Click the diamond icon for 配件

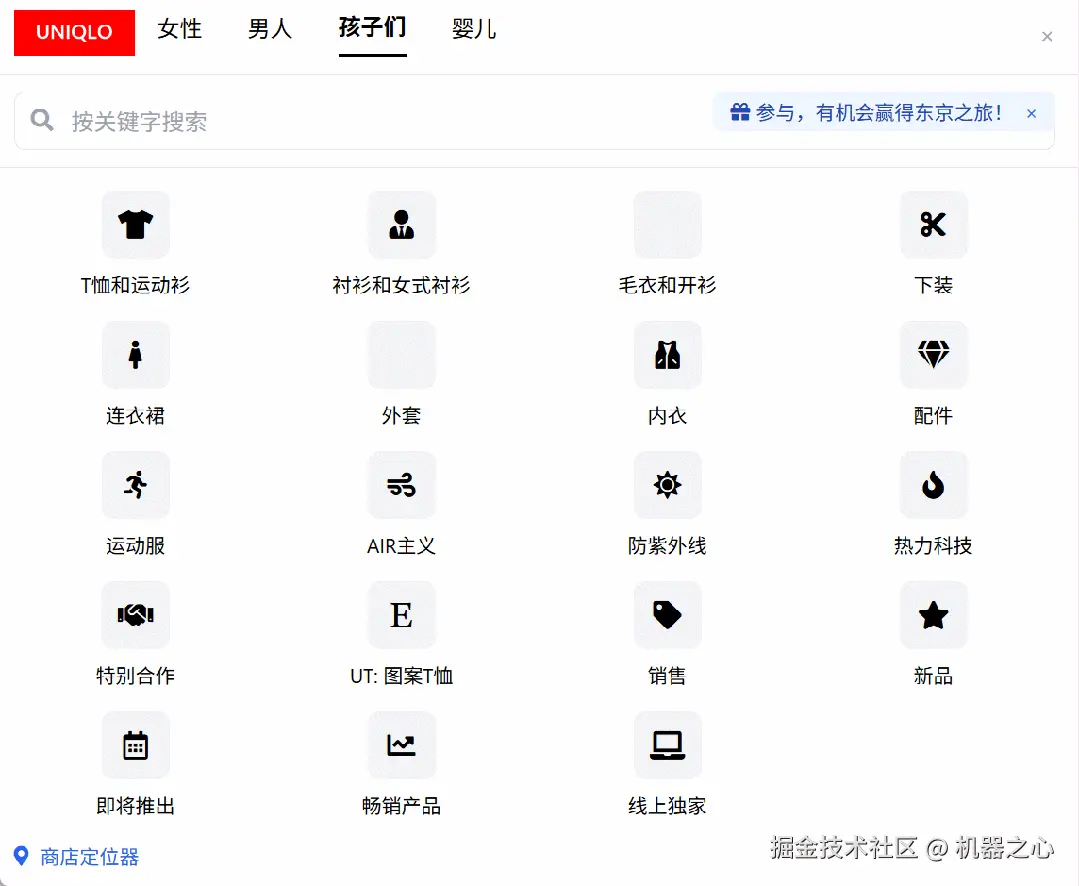[x=933, y=355]
